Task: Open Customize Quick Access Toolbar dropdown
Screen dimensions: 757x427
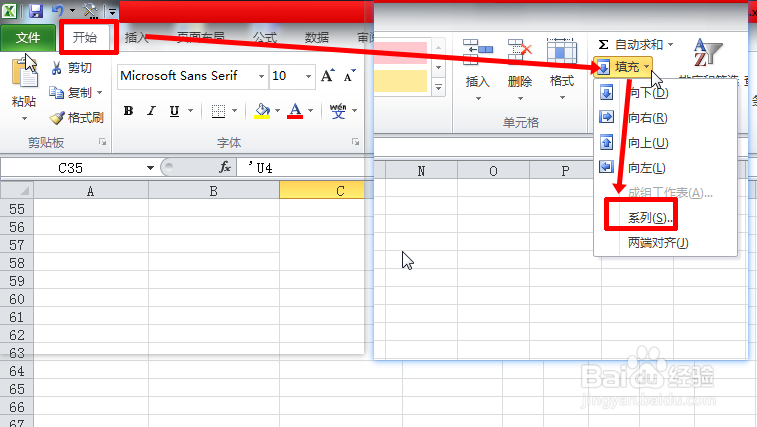Action: pyautogui.click(x=112, y=12)
